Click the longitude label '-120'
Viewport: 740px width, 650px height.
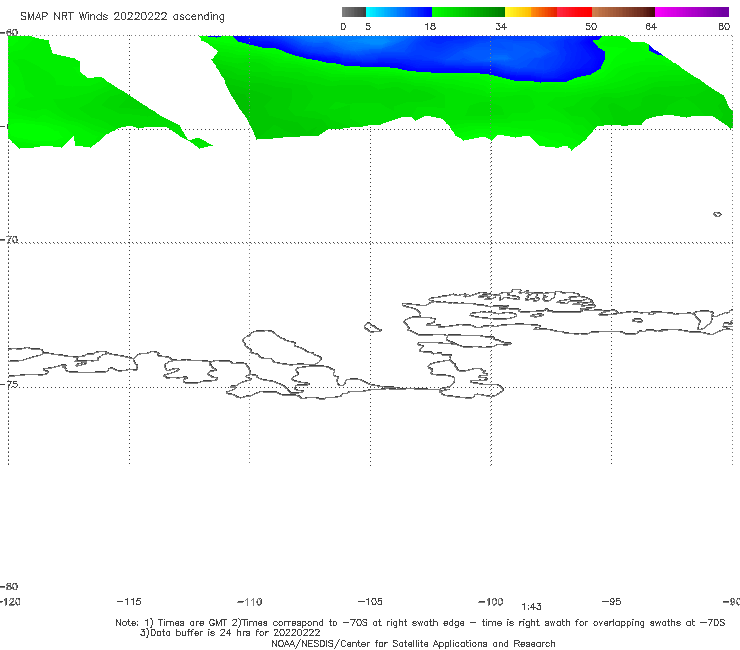coord(10,601)
